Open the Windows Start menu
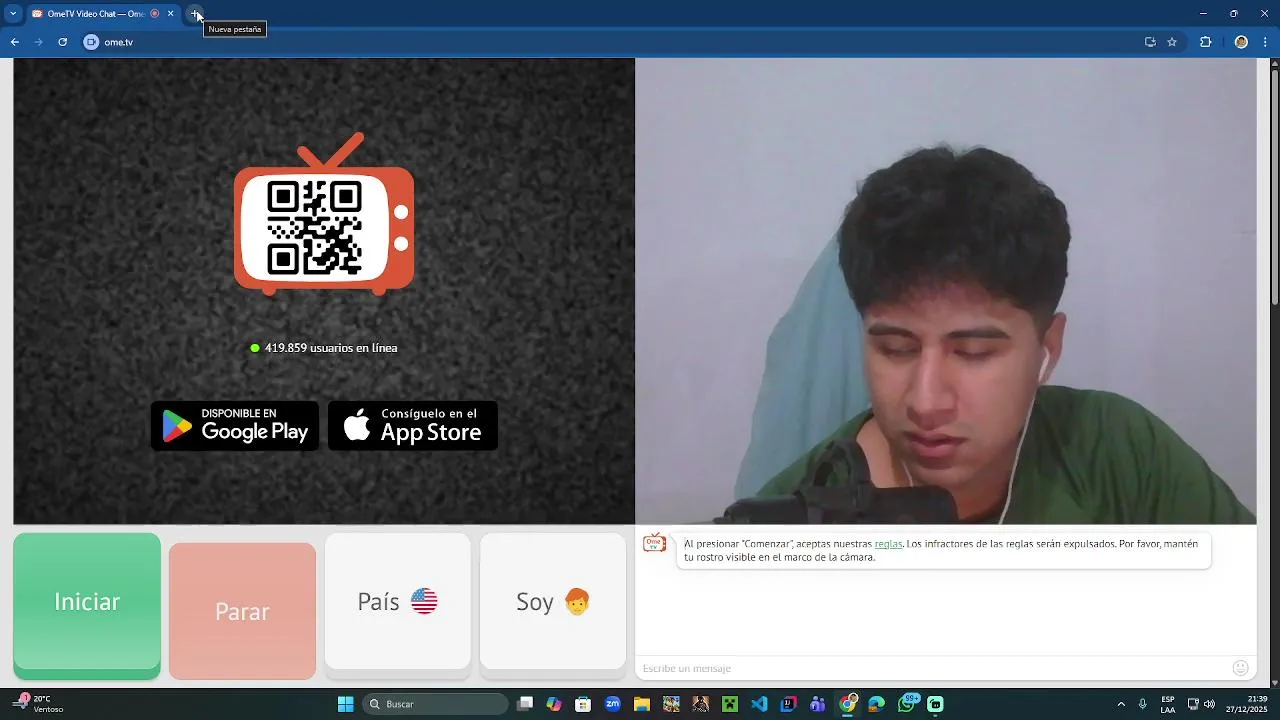The image size is (1280, 720). coord(346,704)
